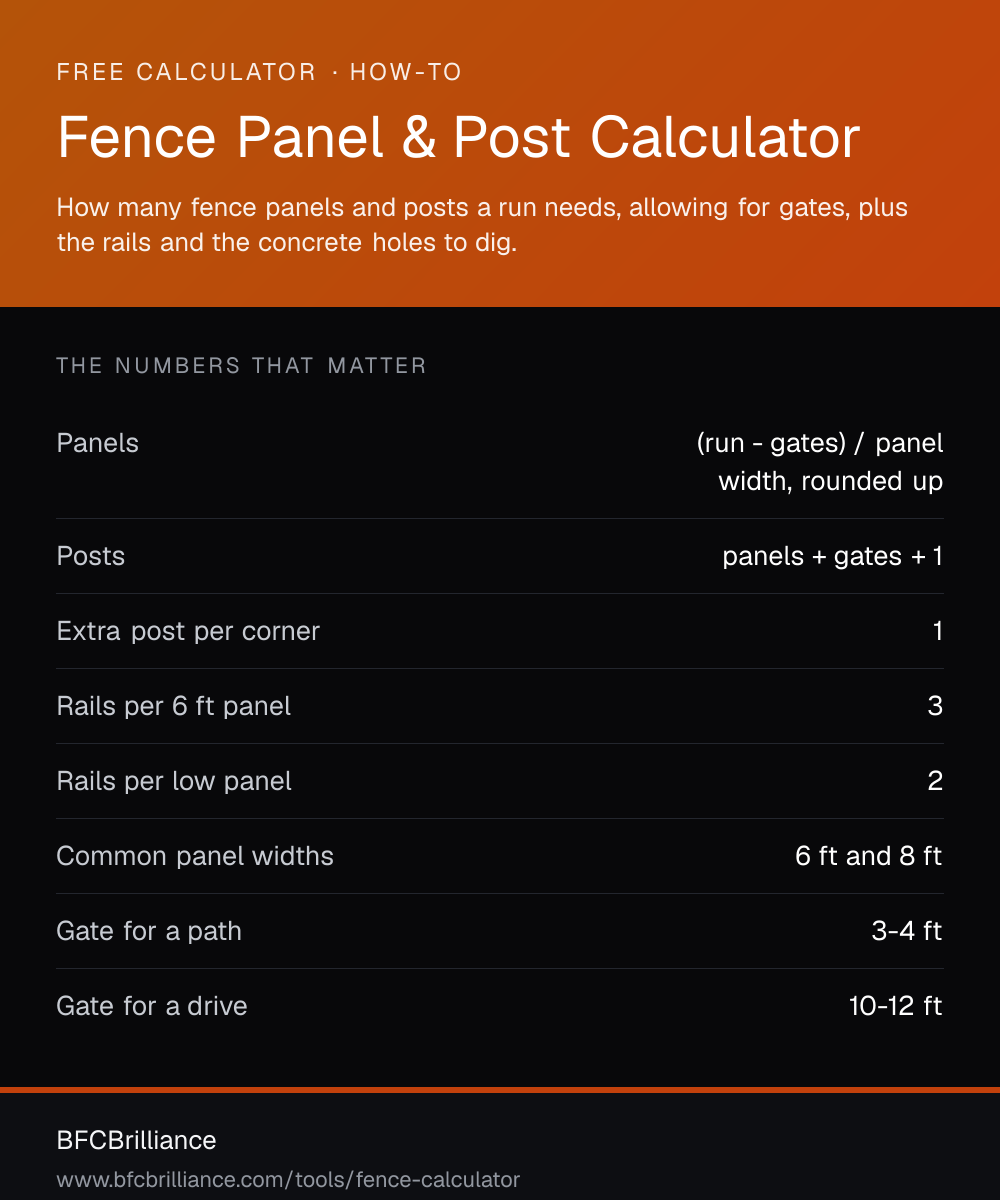Viewport: 1000px width, 1200px height.
Task: Select the Extra post per corner row
Action: (x=500, y=631)
